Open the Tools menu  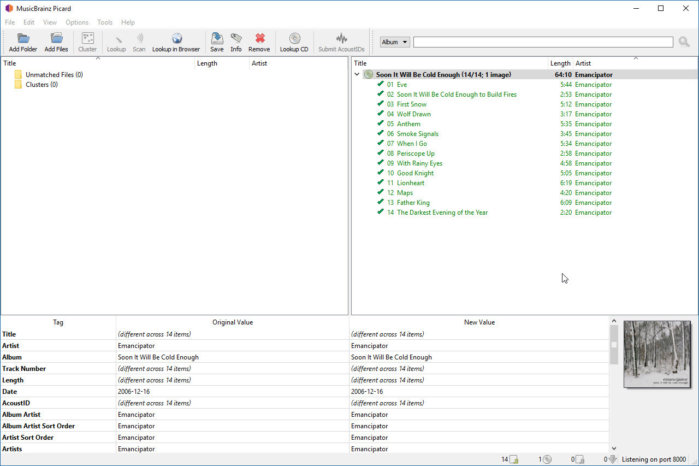point(105,22)
